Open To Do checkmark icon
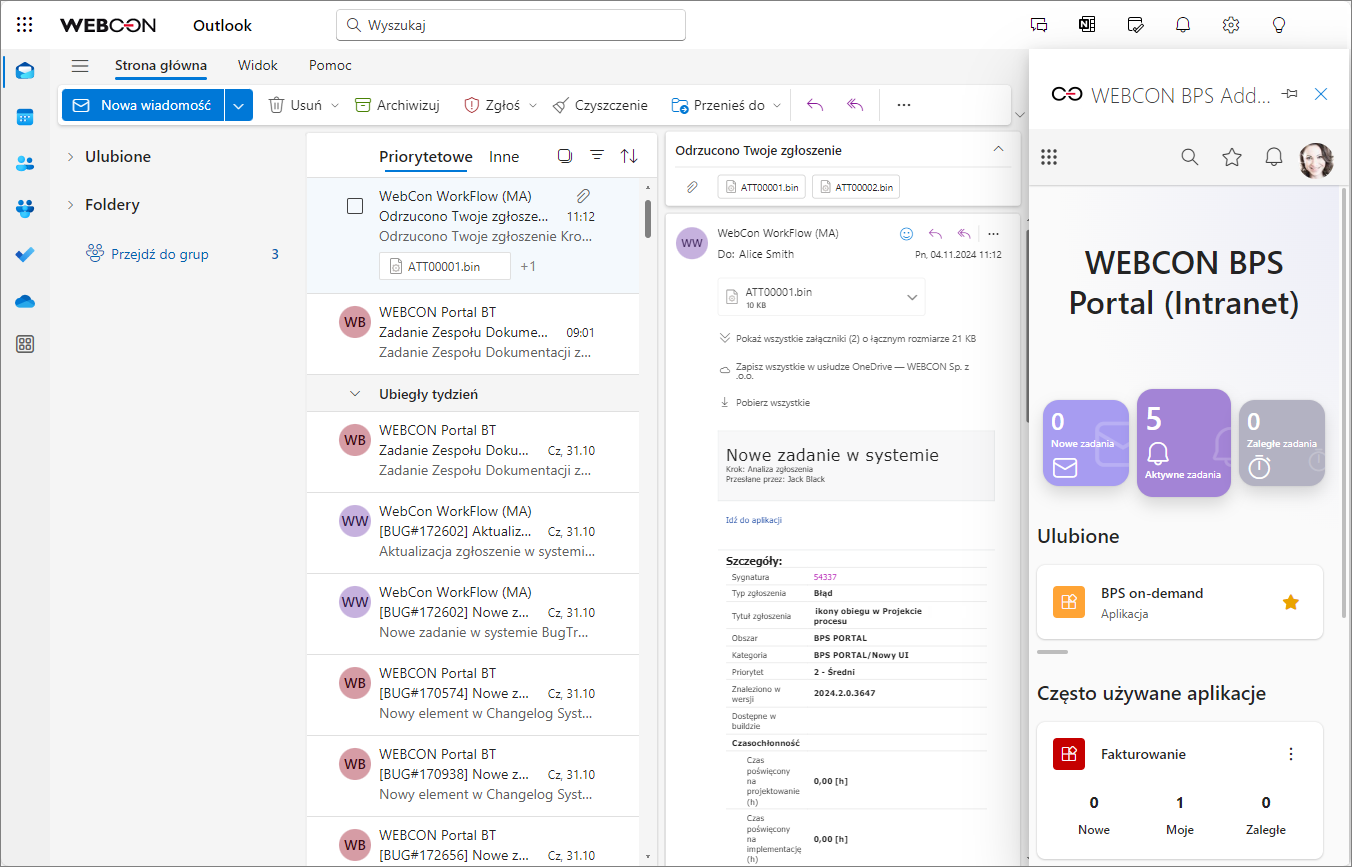Image resolution: width=1352 pixels, height=867 pixels. 25,254
